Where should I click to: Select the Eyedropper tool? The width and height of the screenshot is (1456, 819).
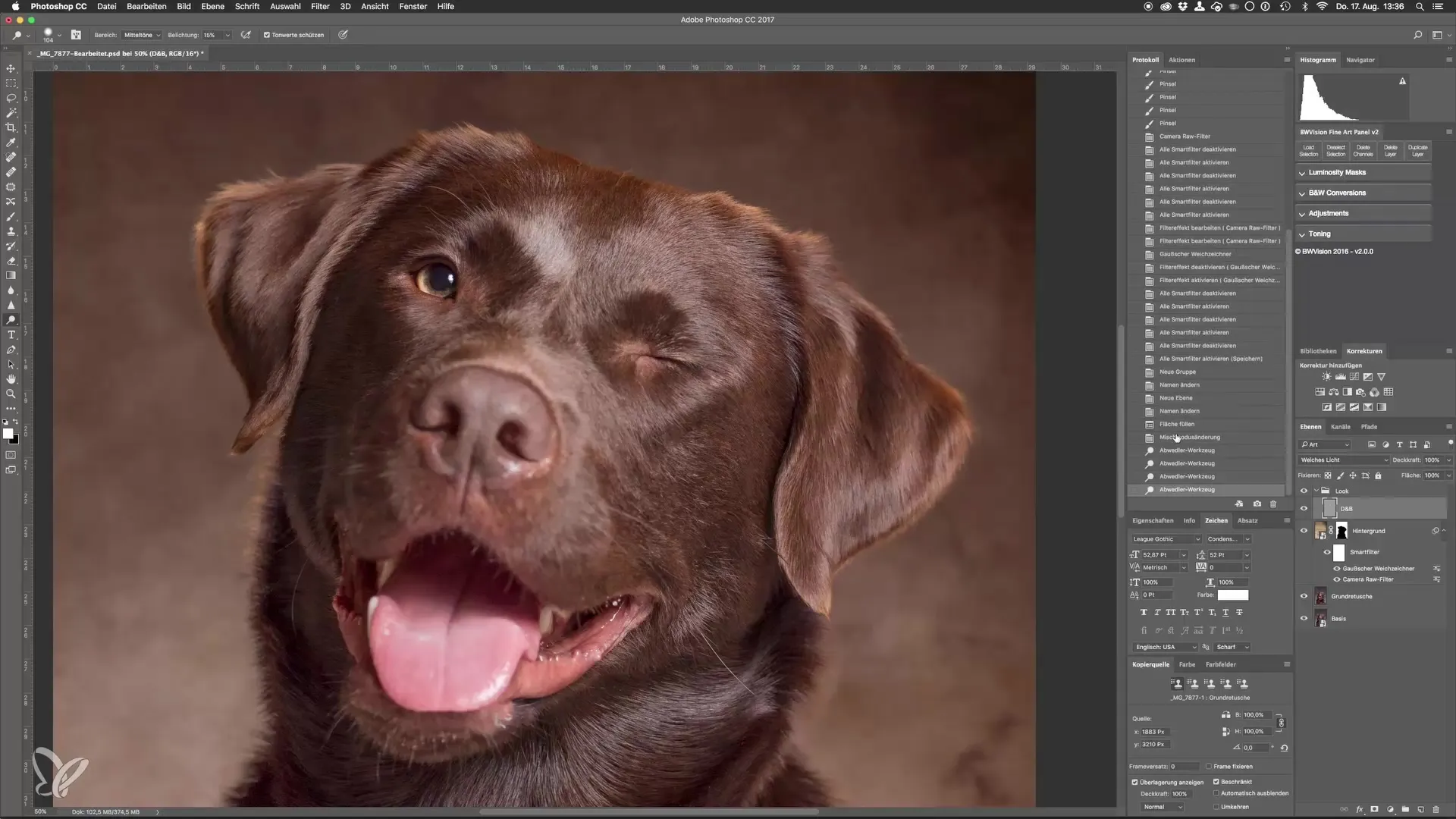pos(11,143)
